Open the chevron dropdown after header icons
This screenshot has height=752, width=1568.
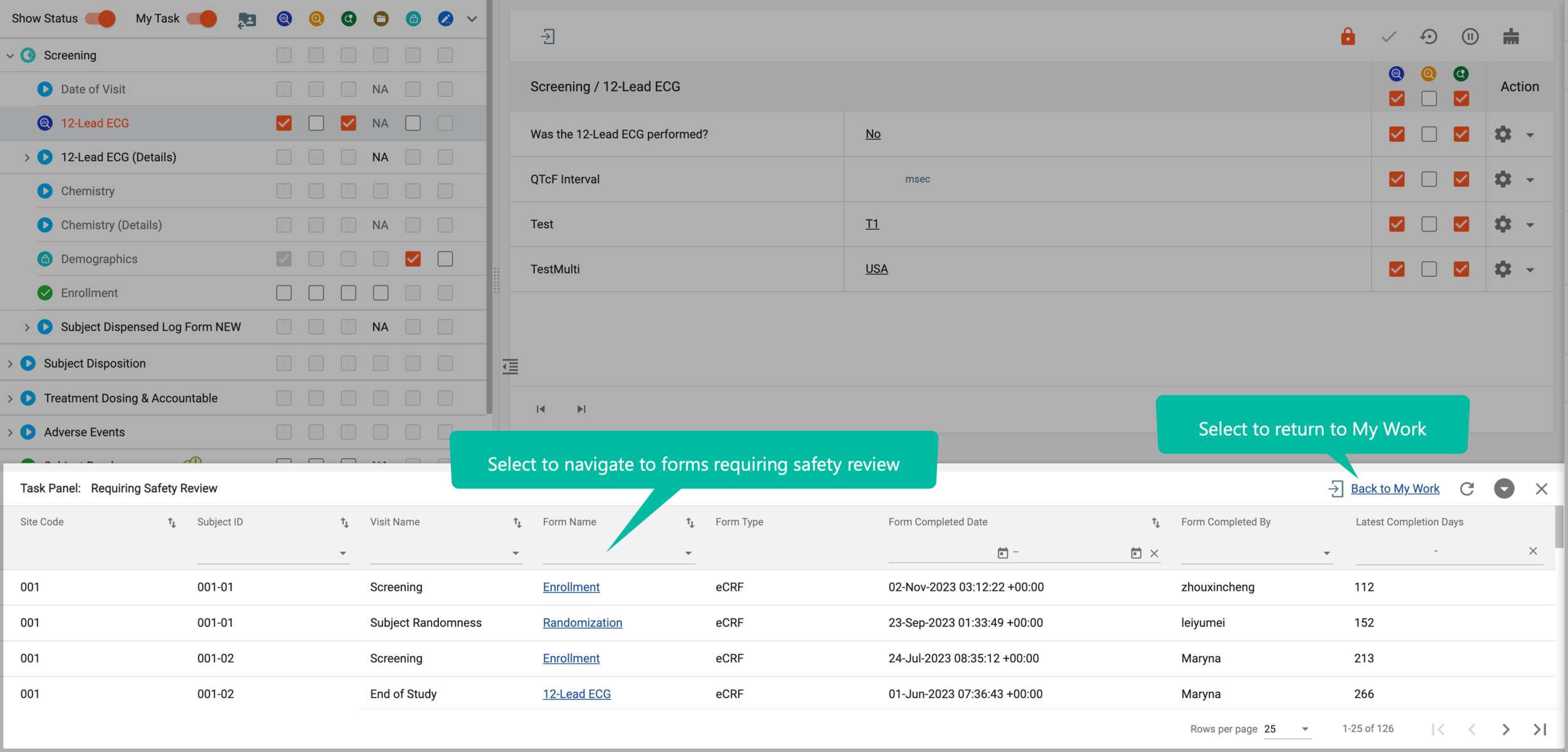(472, 19)
